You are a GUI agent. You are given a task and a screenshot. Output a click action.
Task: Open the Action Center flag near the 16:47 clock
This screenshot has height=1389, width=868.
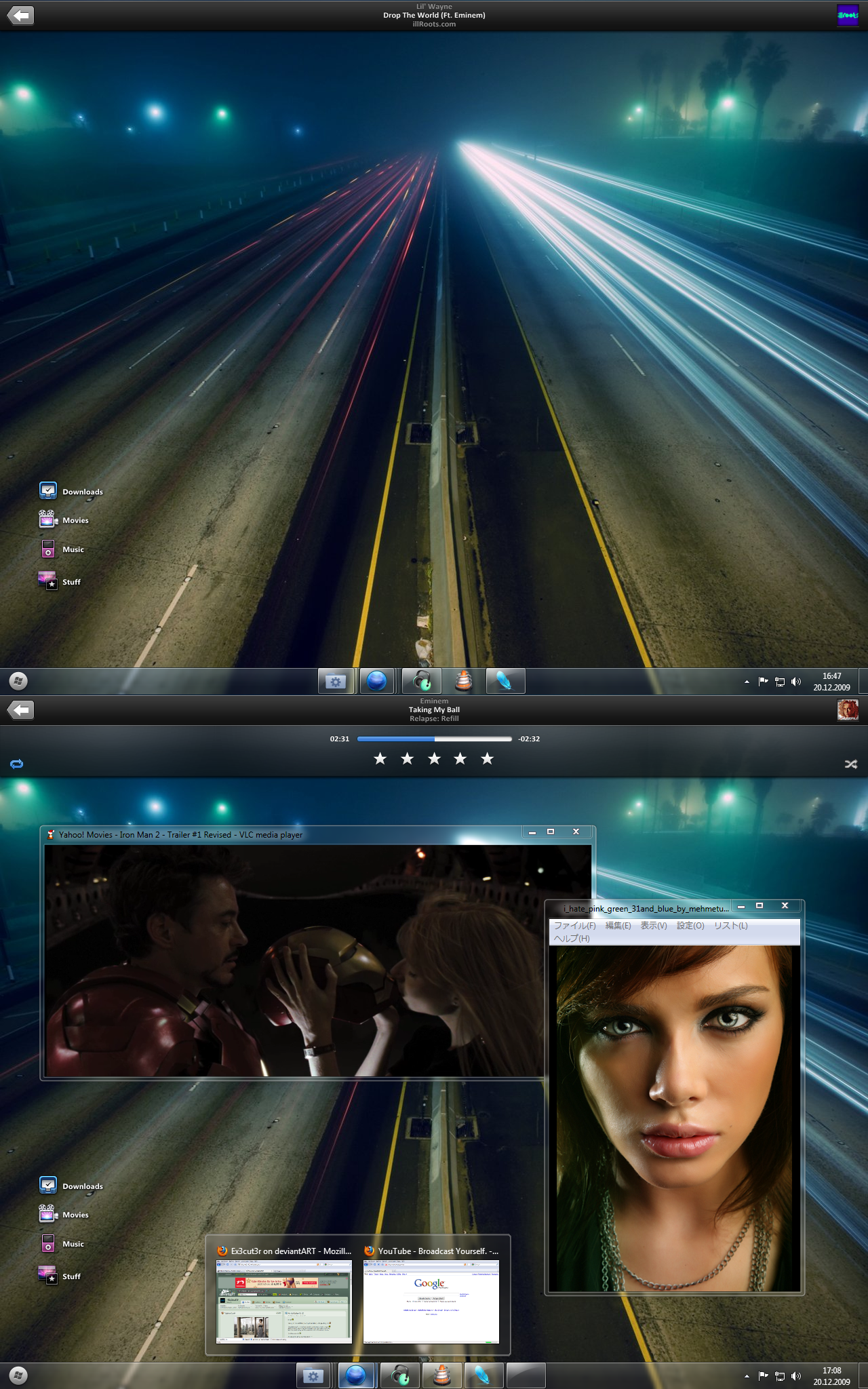click(x=764, y=682)
